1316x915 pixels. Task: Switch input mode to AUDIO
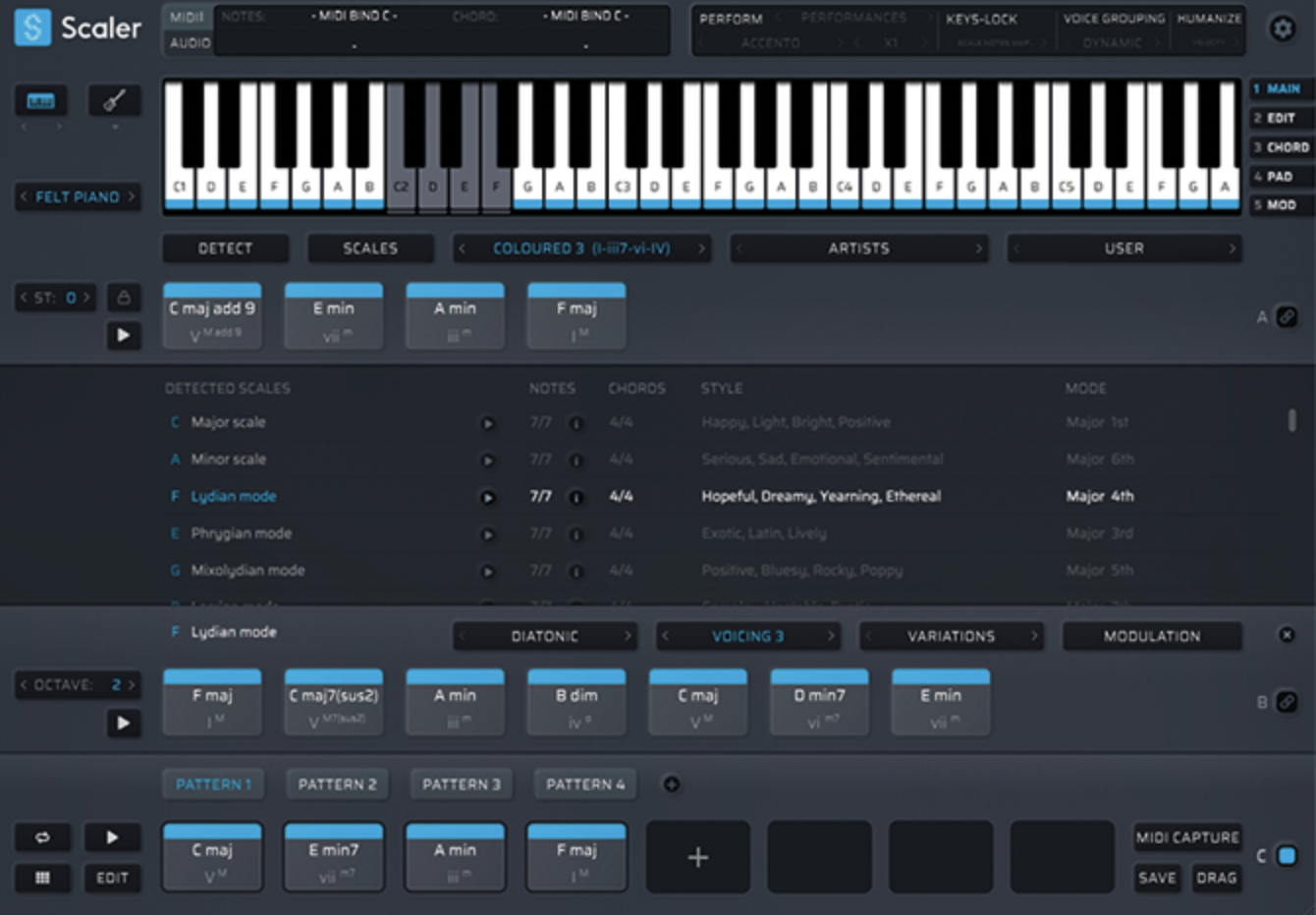point(189,43)
